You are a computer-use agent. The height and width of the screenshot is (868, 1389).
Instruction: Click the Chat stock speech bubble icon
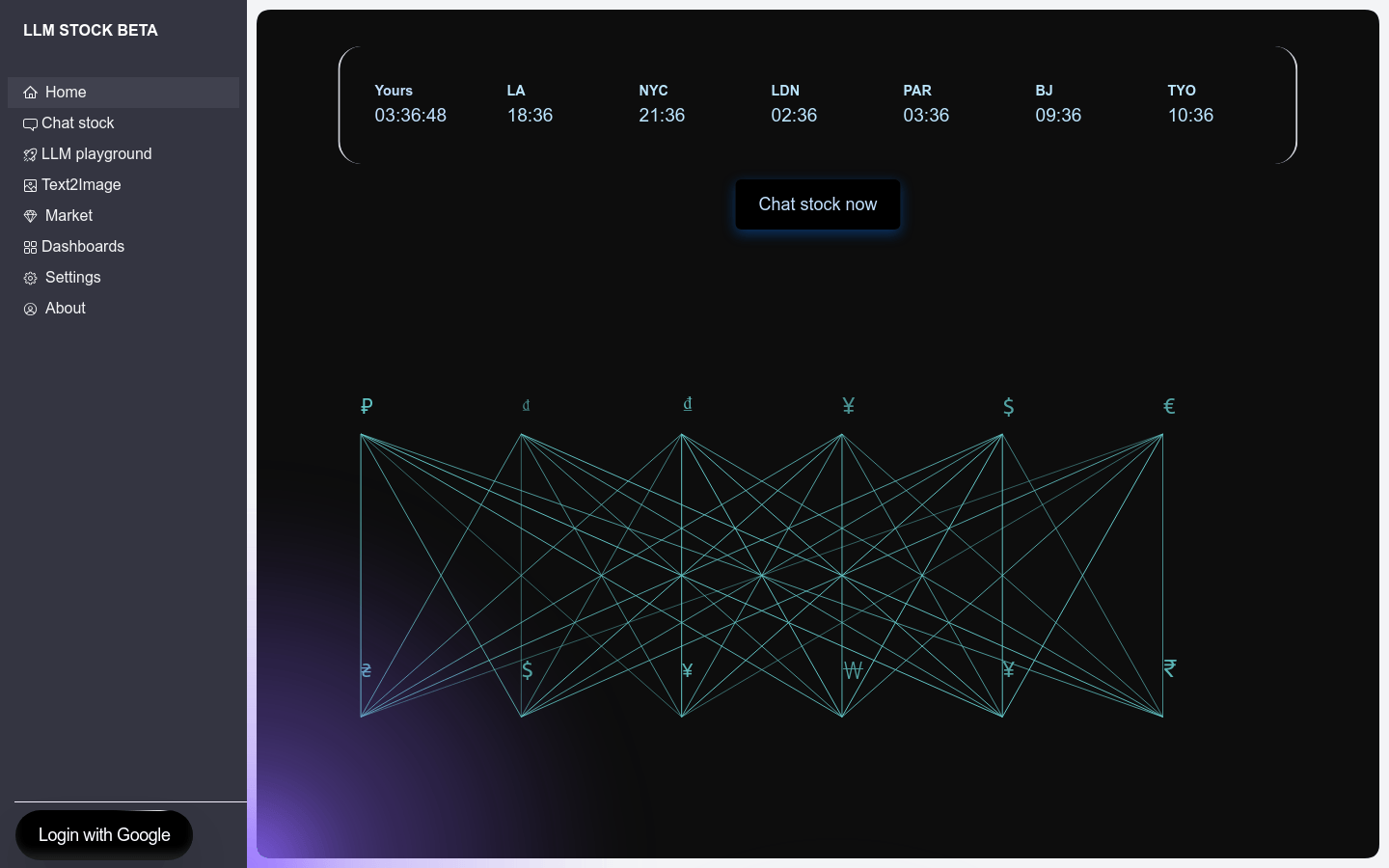pos(30,123)
